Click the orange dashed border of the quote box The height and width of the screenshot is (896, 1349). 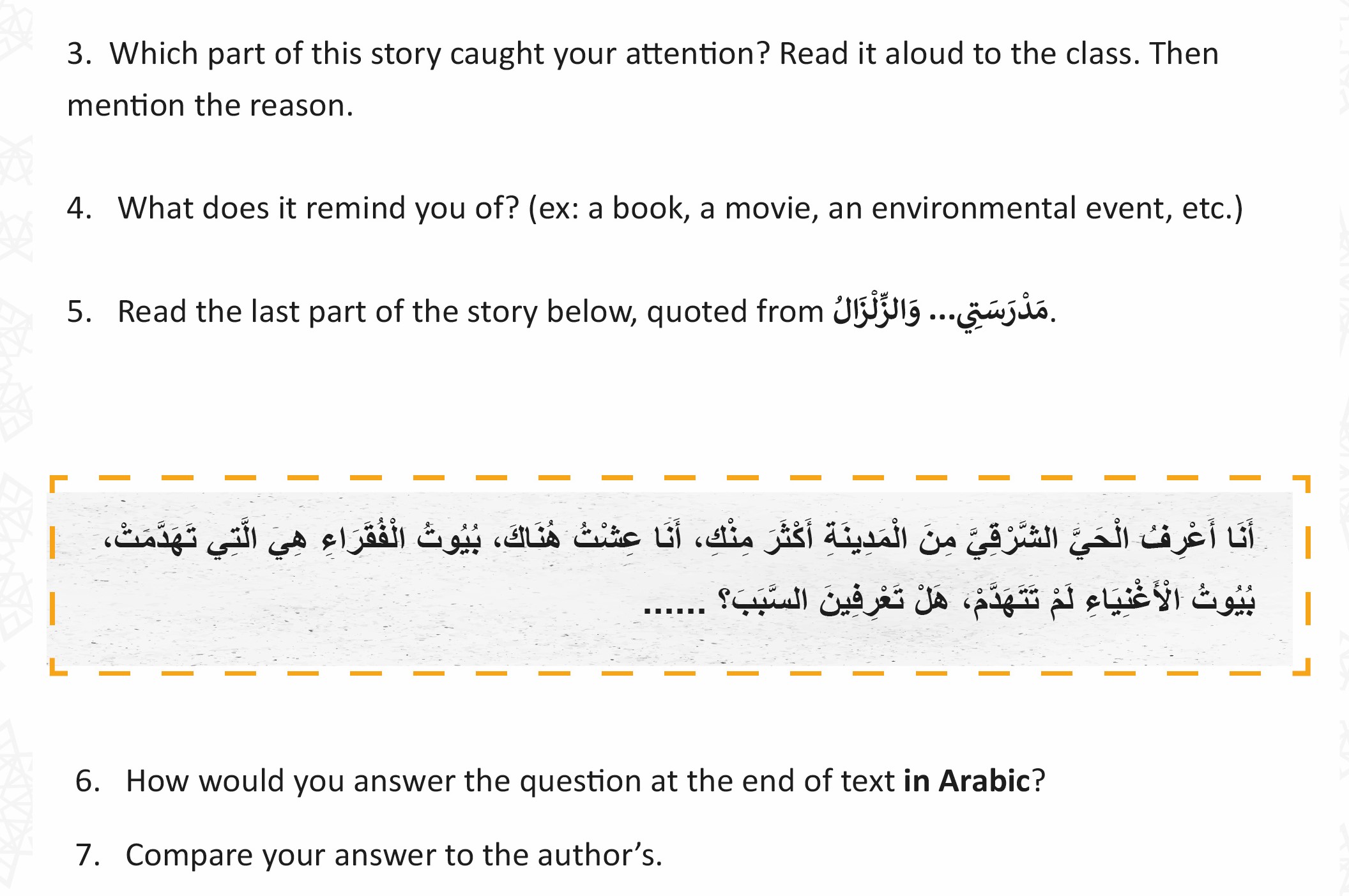[x=680, y=478]
